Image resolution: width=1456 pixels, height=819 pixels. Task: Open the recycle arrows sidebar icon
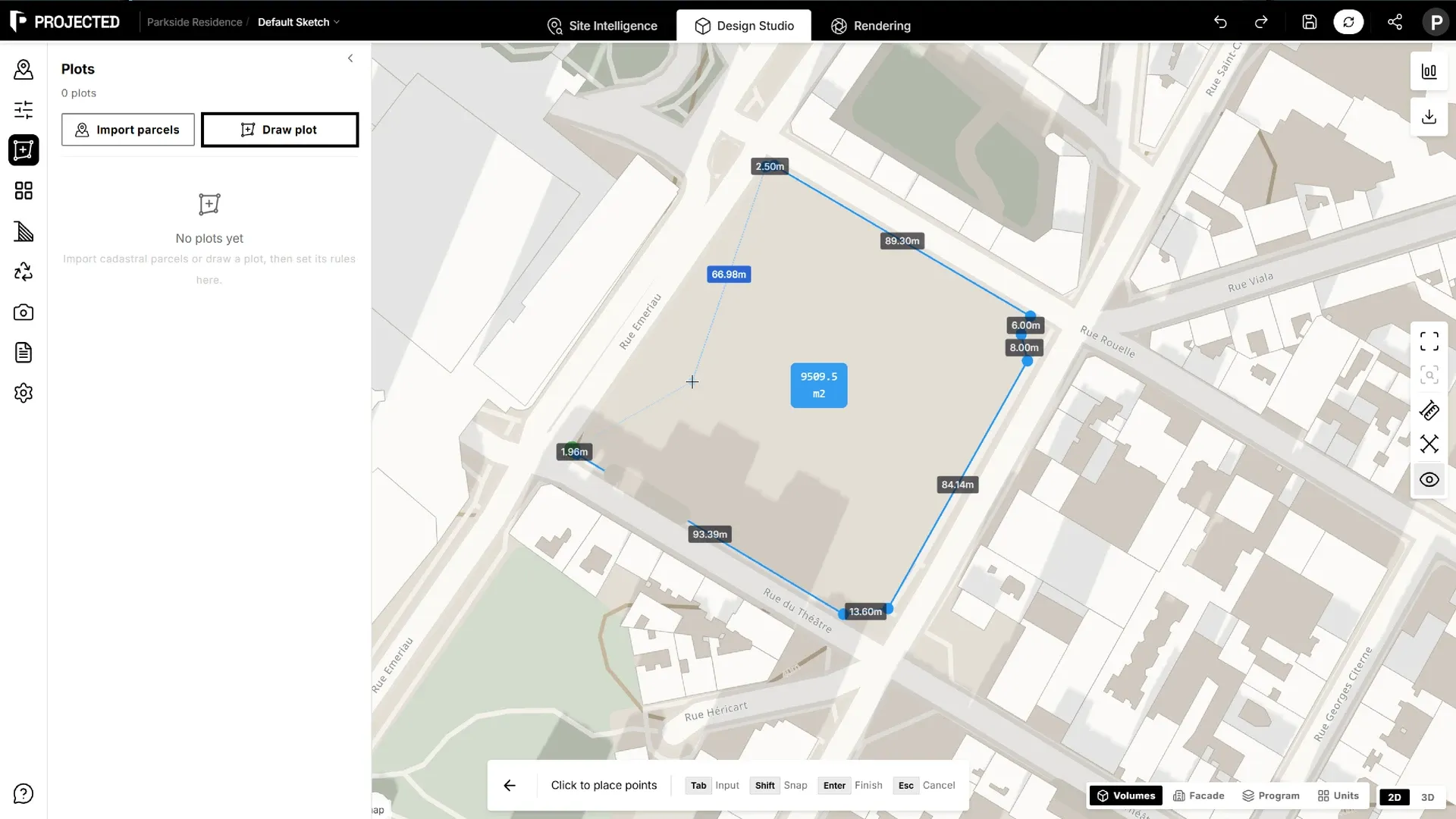coord(24,271)
